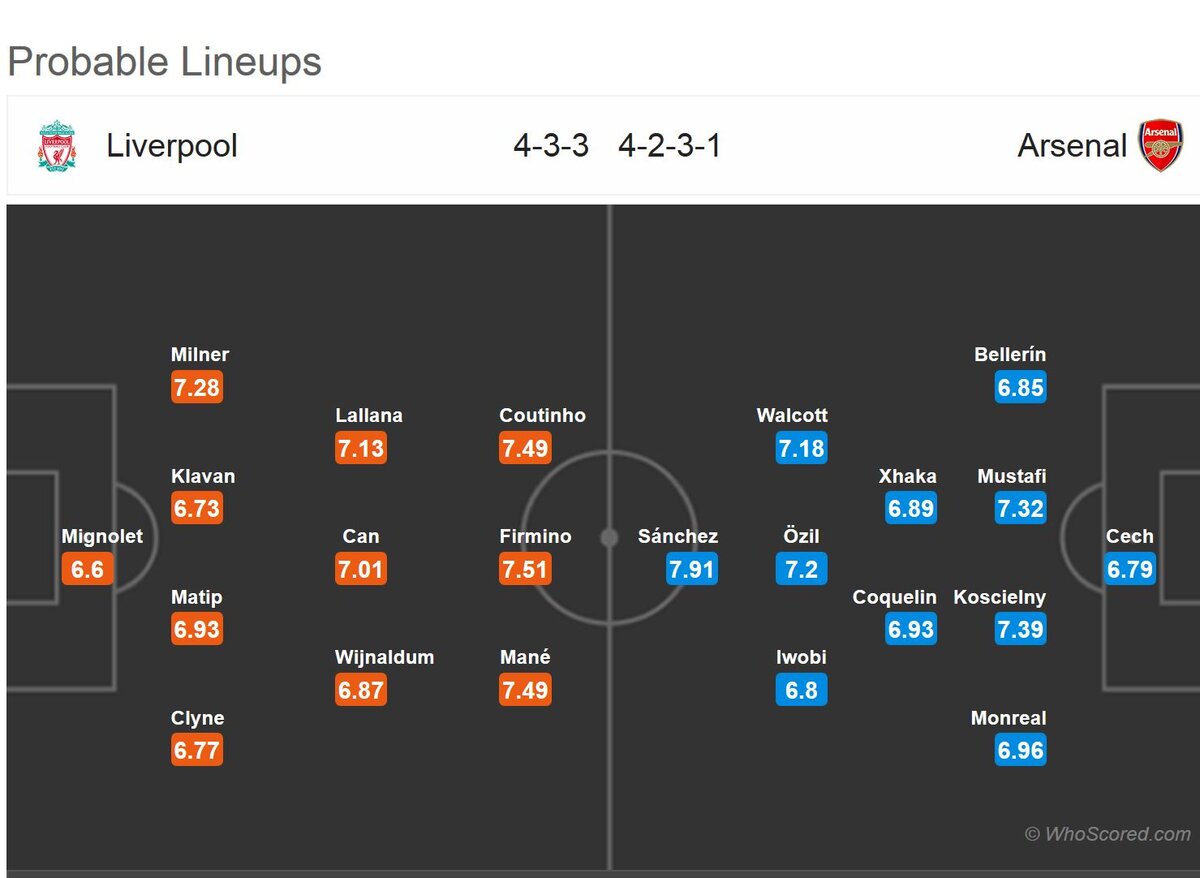The height and width of the screenshot is (878, 1200).
Task: Click Mignolet's 6.6 goalkeeper rating
Action: coord(88,569)
